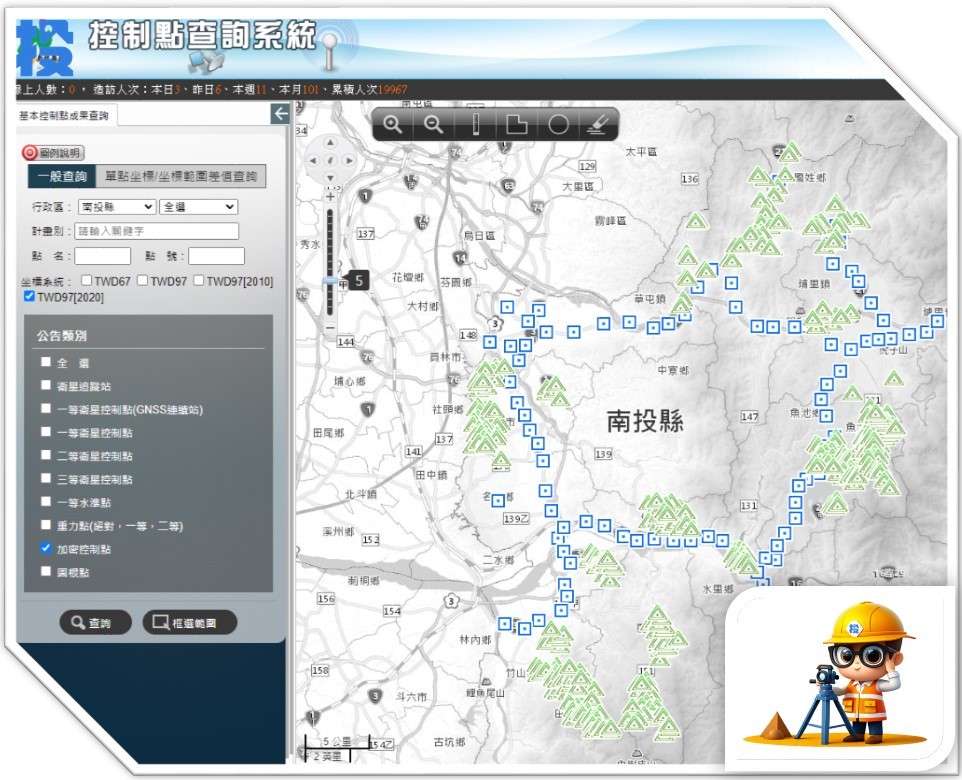962x780 pixels.
Task: Check the 一等水準點 category
Action: [45, 501]
